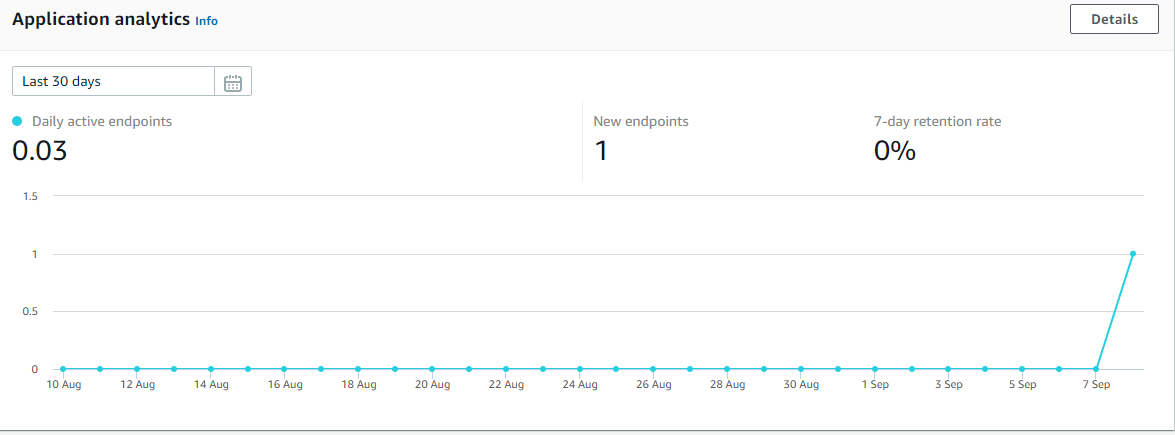Click the 10 Aug x-axis label
The height and width of the screenshot is (435, 1175).
coord(63,385)
